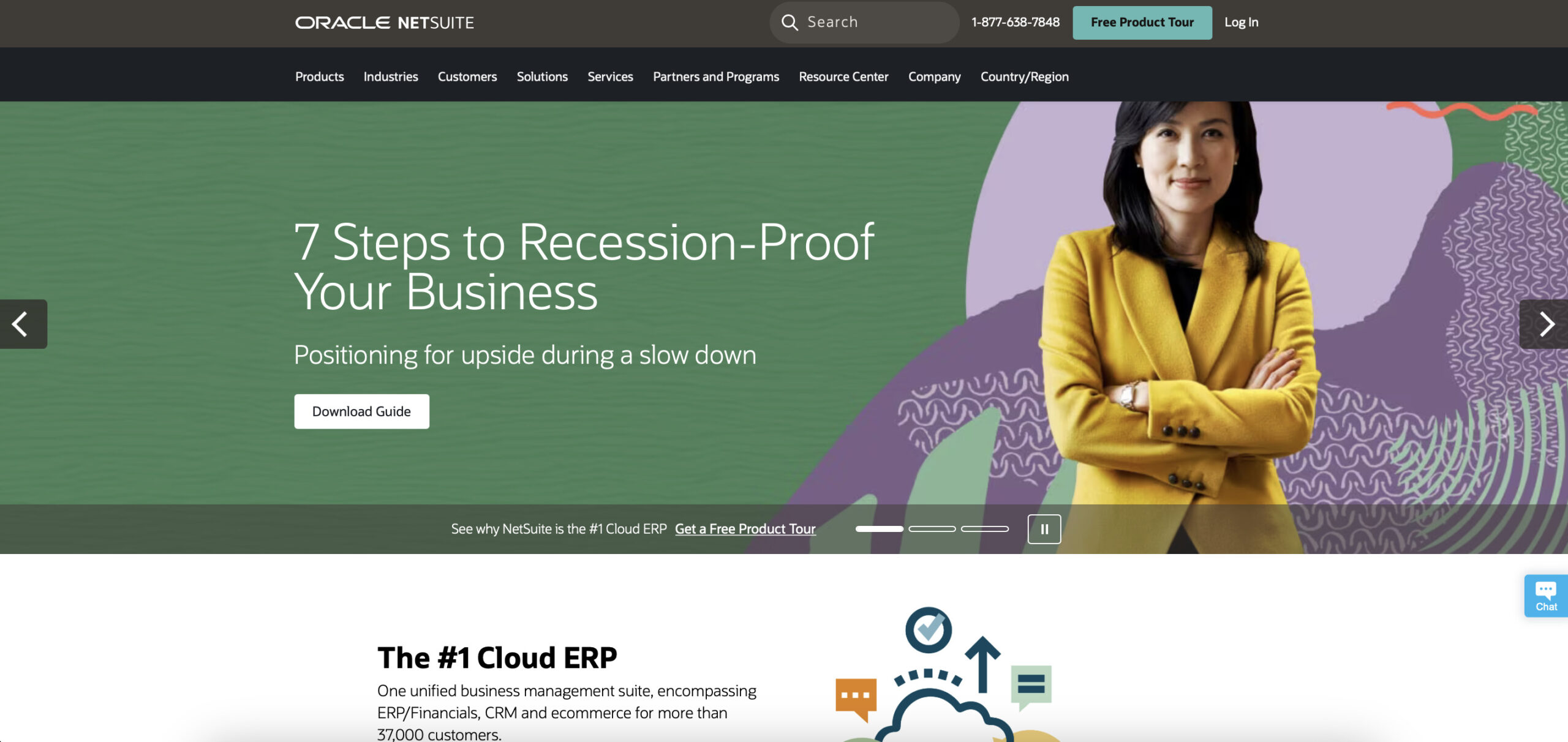1568x742 pixels.
Task: Click the Search icon in the navbar
Action: tap(790, 21)
